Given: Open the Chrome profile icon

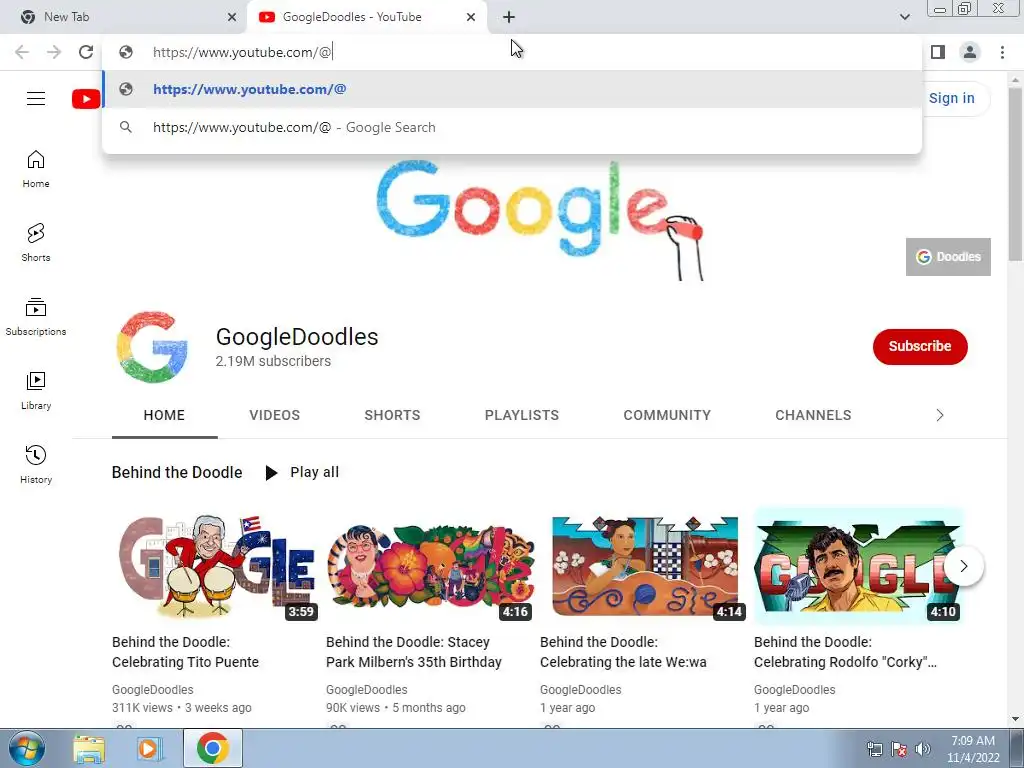Looking at the screenshot, I should (970, 52).
